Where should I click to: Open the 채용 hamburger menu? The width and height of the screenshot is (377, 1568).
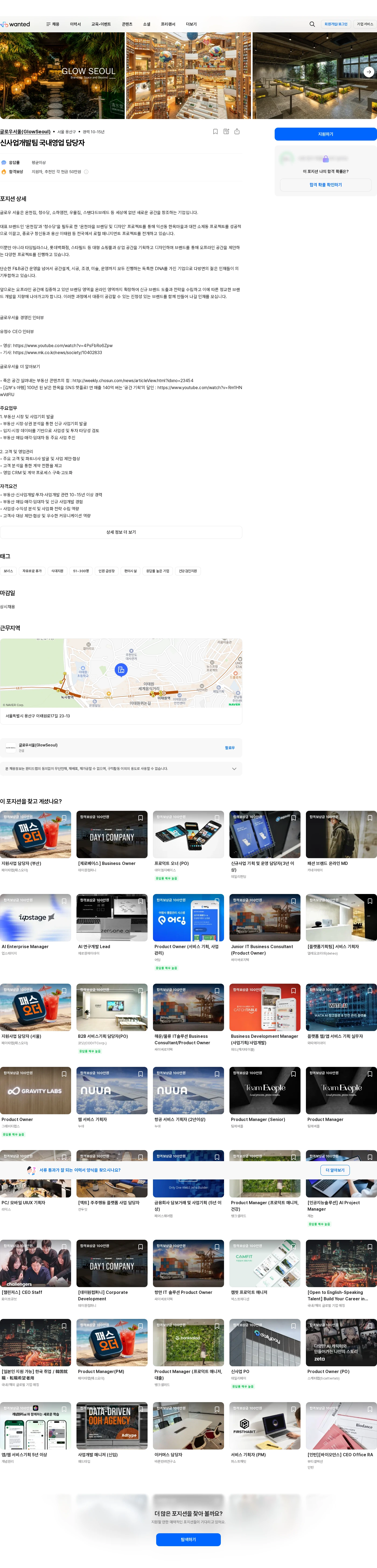point(53,24)
